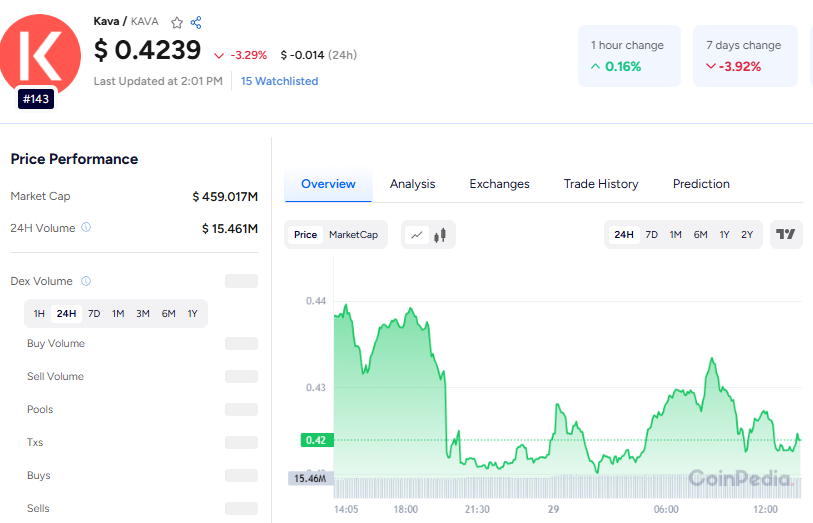Click the Buy Volume row label
Image resolution: width=813 pixels, height=523 pixels.
coord(56,344)
